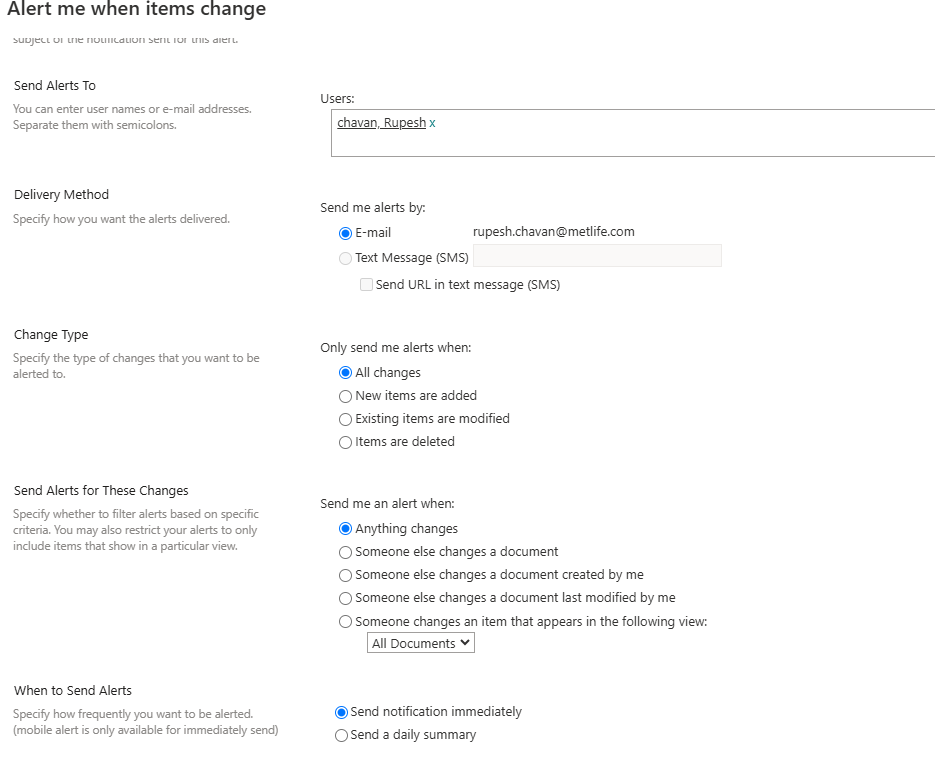
Task: Select Anything changes alert option
Action: (345, 528)
